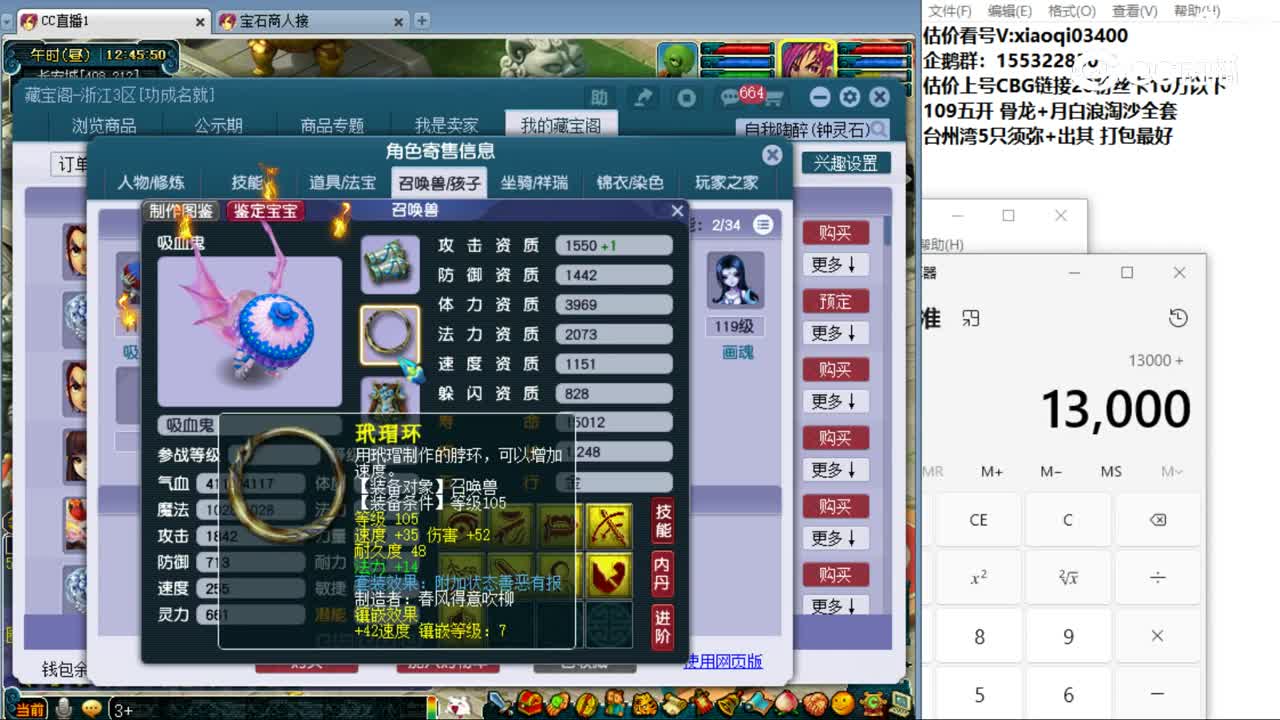Viewport: 1280px width, 720px height.
Task: Open Notepad 格式(O) menu
Action: click(x=1071, y=11)
